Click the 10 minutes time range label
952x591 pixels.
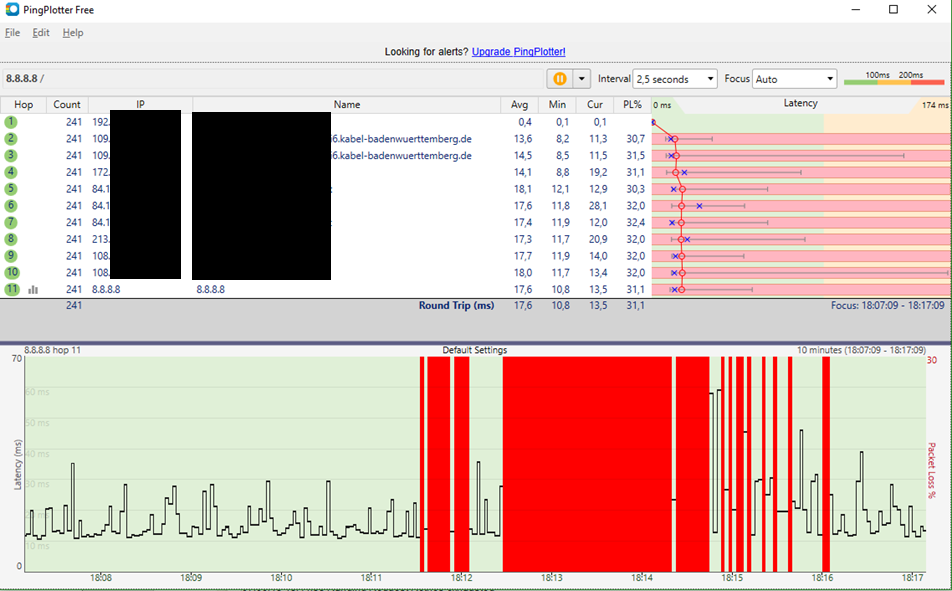[x=861, y=350]
